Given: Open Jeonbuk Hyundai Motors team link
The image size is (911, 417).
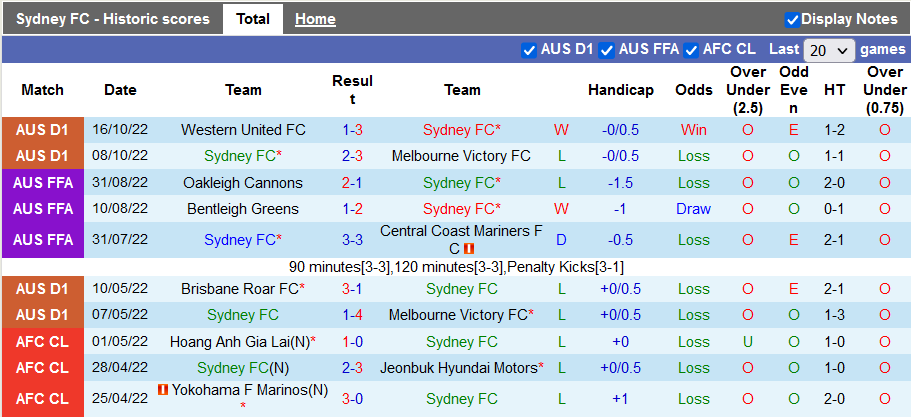Looking at the screenshot, I should [459, 368].
